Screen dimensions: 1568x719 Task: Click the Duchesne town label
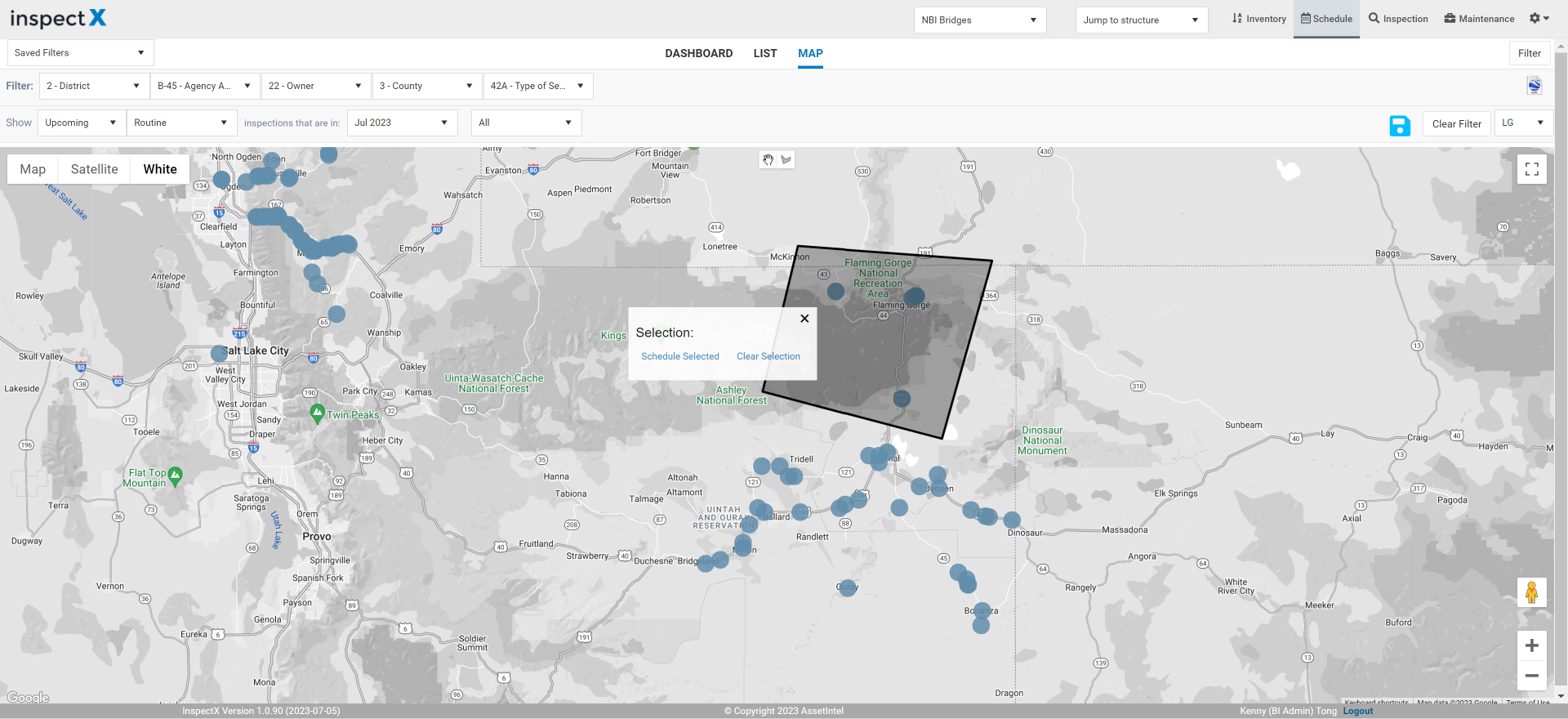(653, 561)
